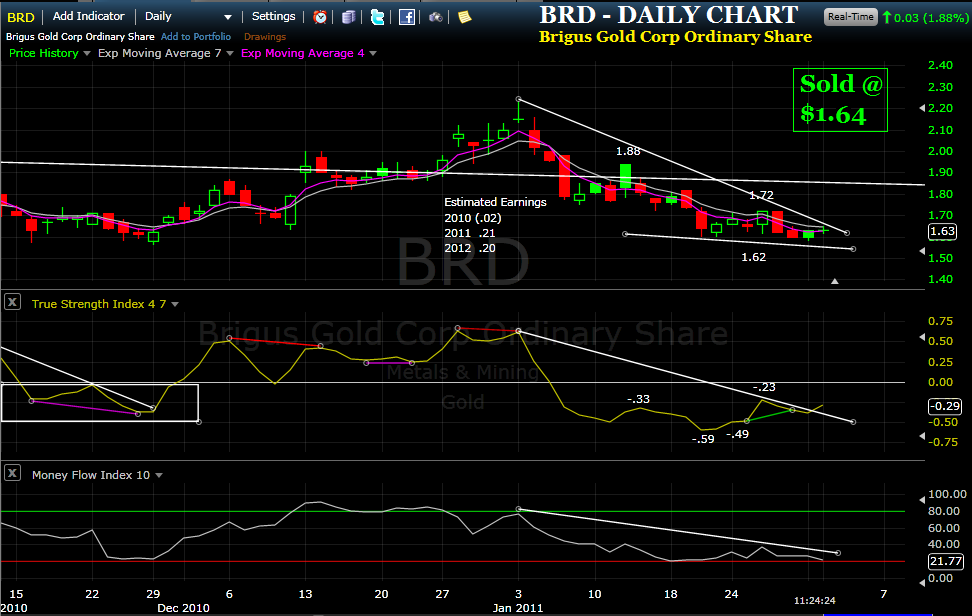Toggle the Real-Time button

point(850,17)
